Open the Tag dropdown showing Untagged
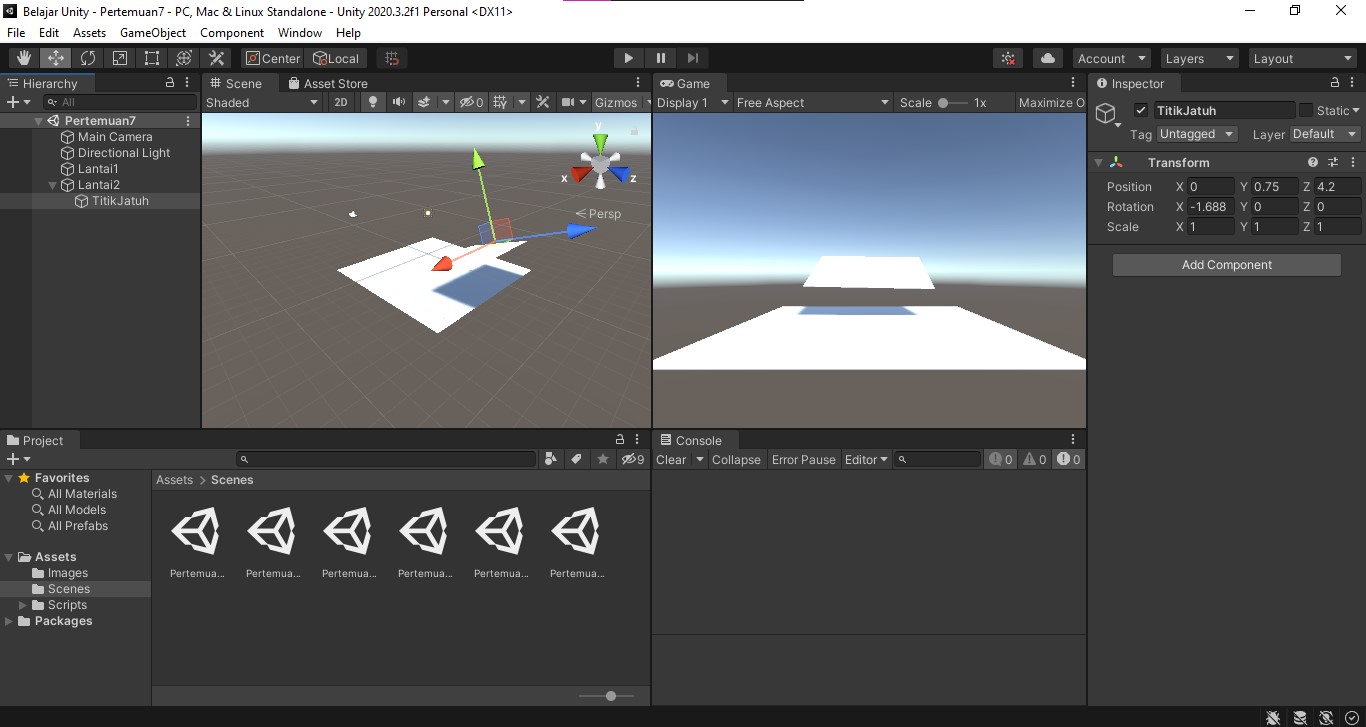The width and height of the screenshot is (1366, 727). [1197, 133]
